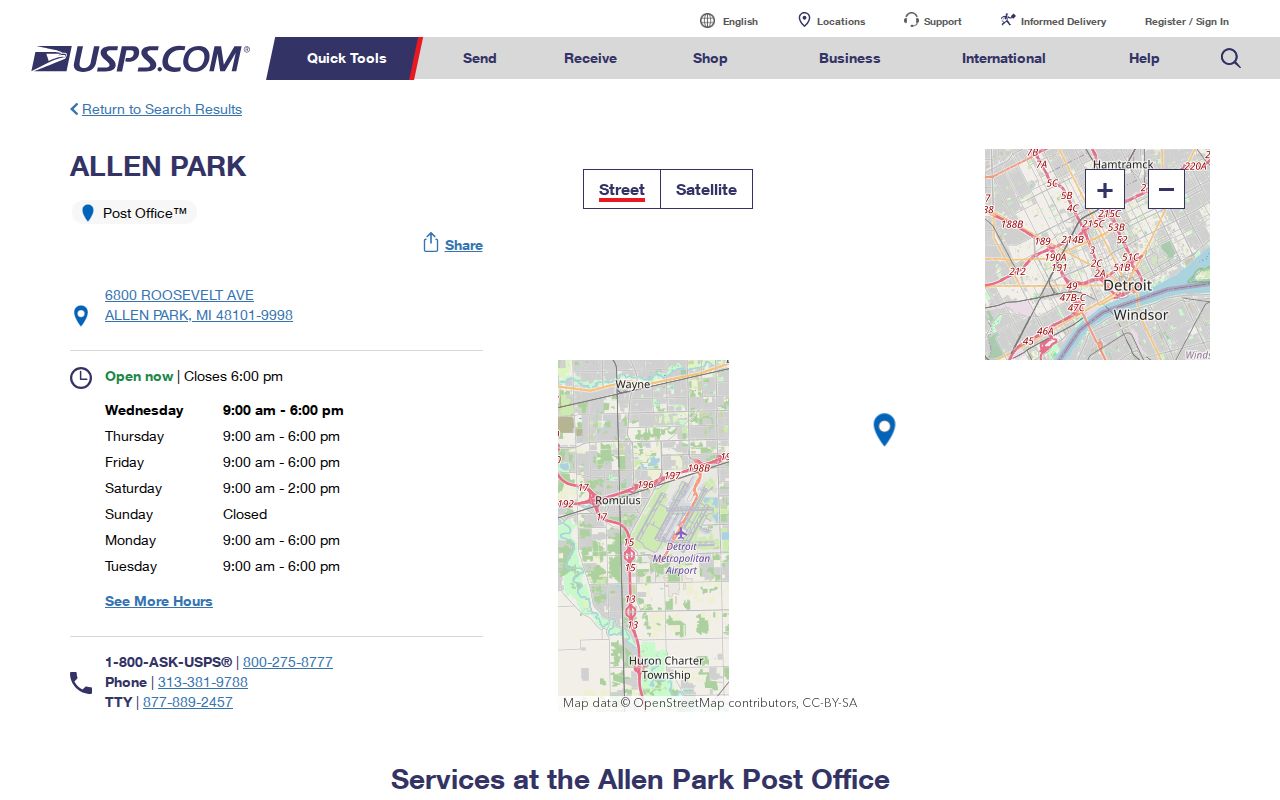
Task: Open the Help menu
Action: tap(1144, 58)
